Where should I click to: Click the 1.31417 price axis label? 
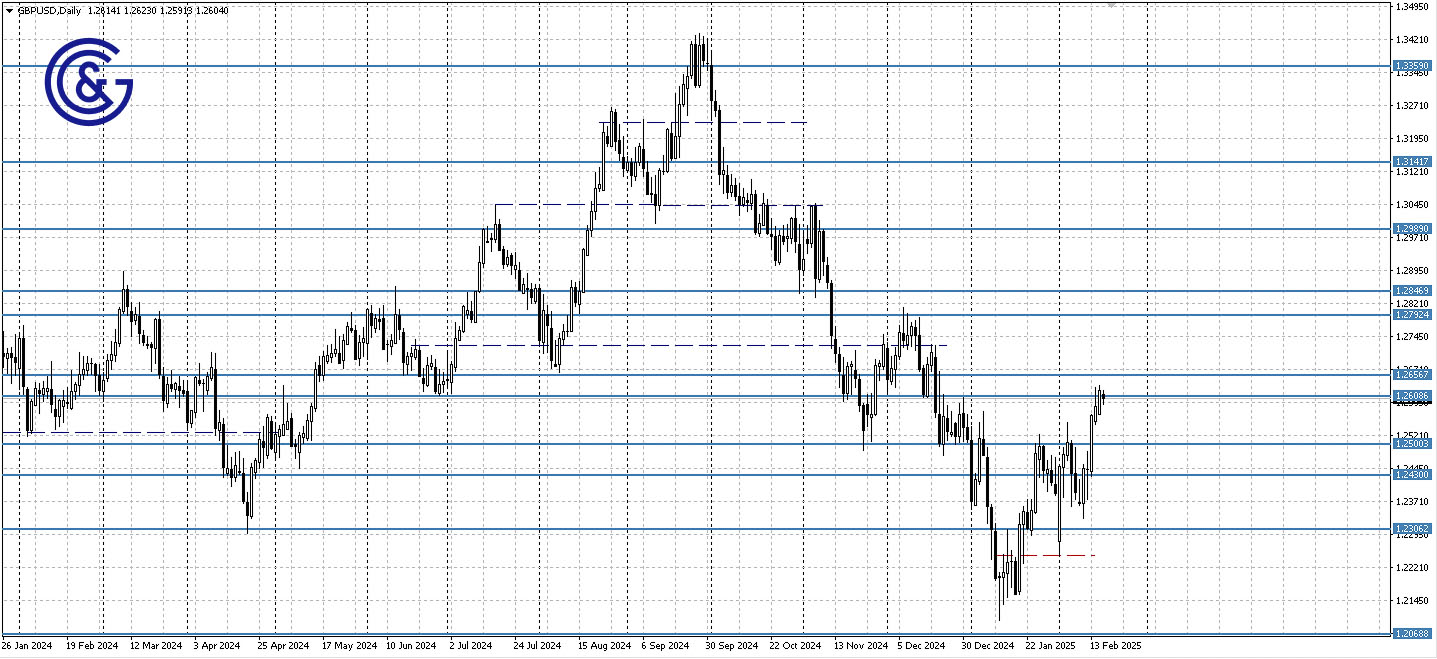[1410, 160]
